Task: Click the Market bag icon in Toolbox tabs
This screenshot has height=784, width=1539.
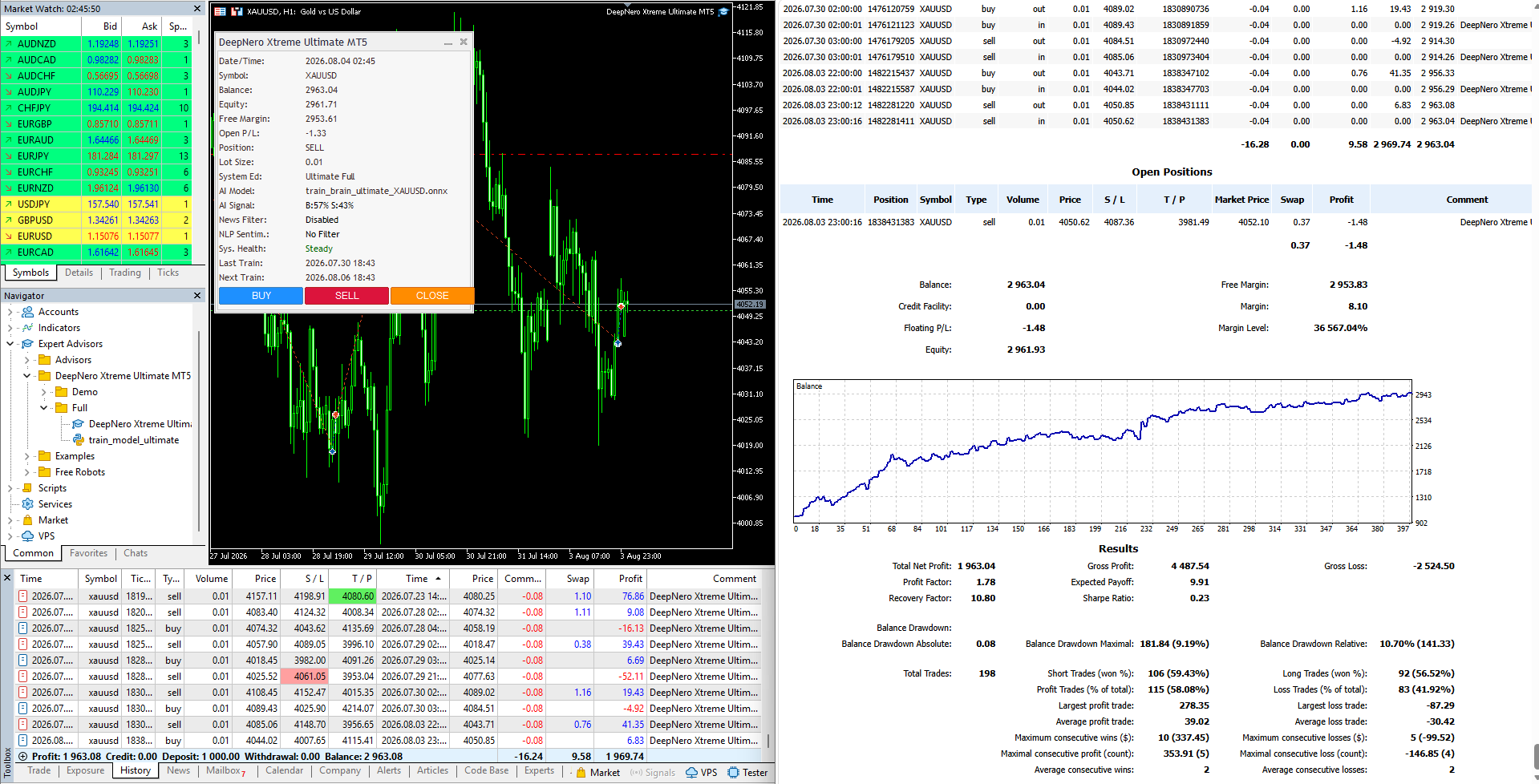Action: 581,773
